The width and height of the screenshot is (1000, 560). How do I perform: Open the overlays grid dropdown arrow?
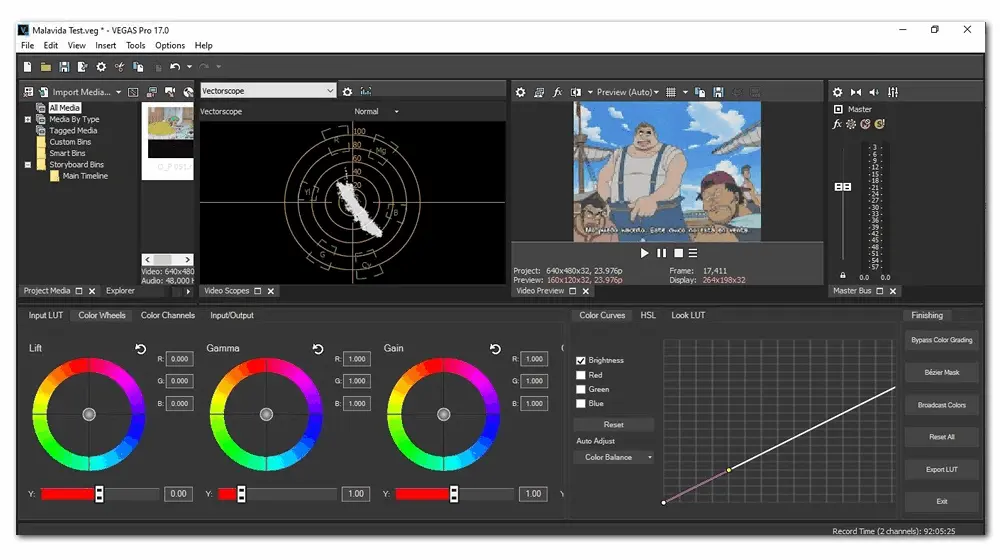(x=686, y=92)
